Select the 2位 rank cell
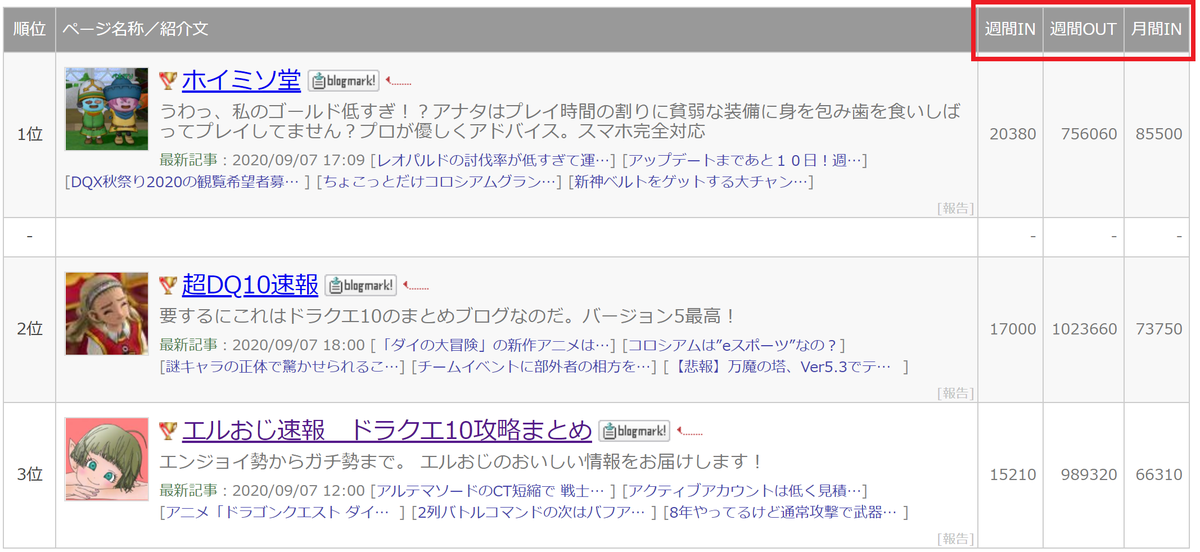Screen dimensions: 1200x552 click(30, 329)
